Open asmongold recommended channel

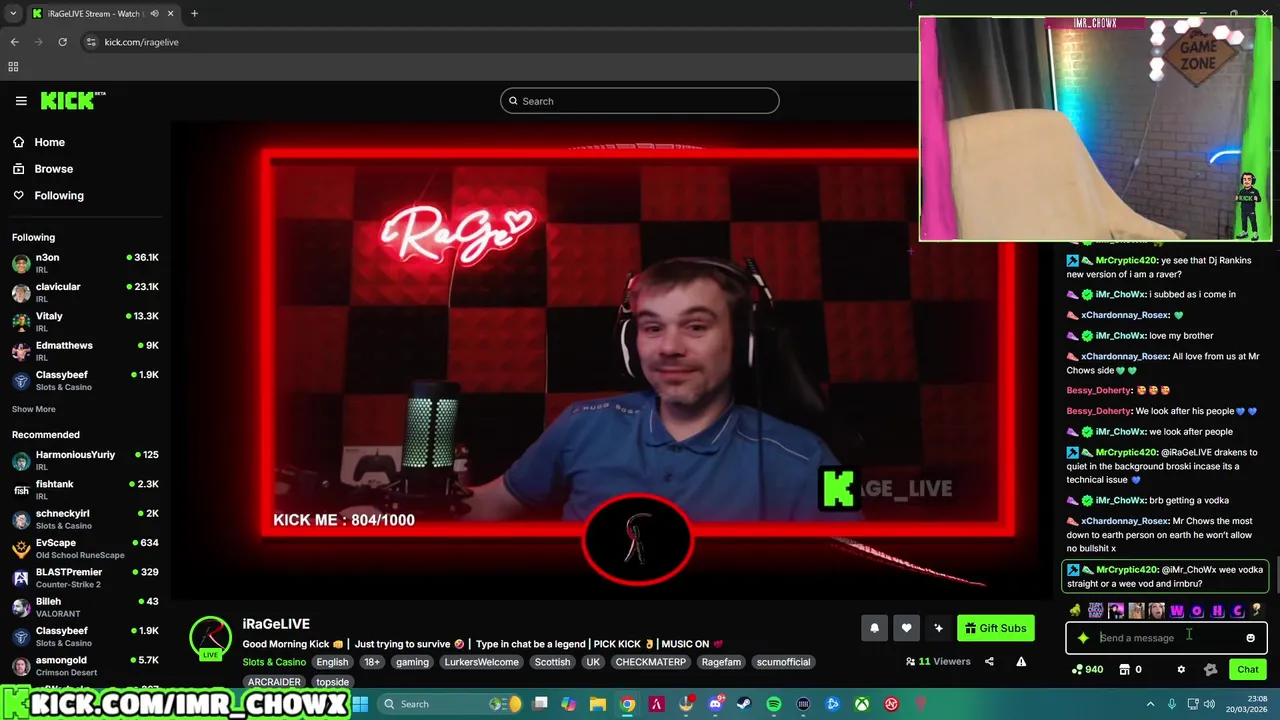pos(85,666)
